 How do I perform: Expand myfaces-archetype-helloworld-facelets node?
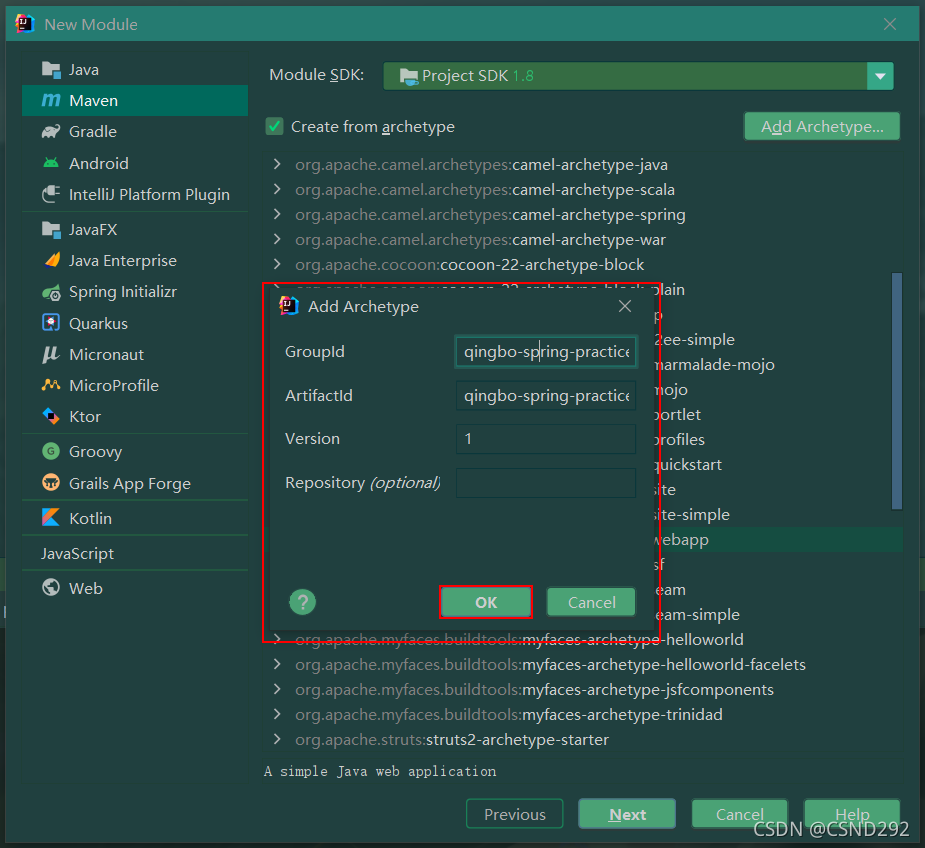(x=277, y=664)
